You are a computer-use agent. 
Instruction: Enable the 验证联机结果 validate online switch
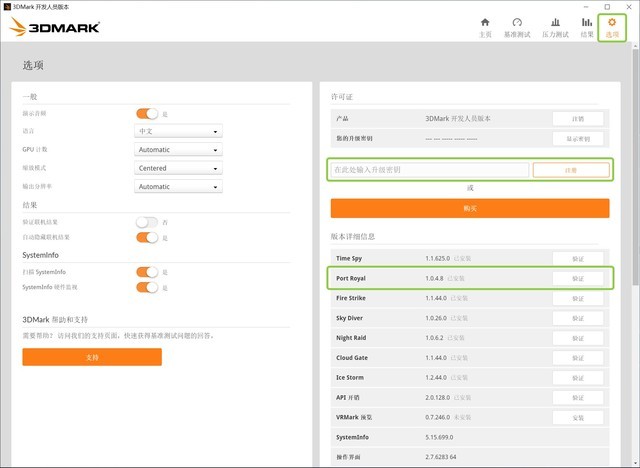click(x=147, y=222)
